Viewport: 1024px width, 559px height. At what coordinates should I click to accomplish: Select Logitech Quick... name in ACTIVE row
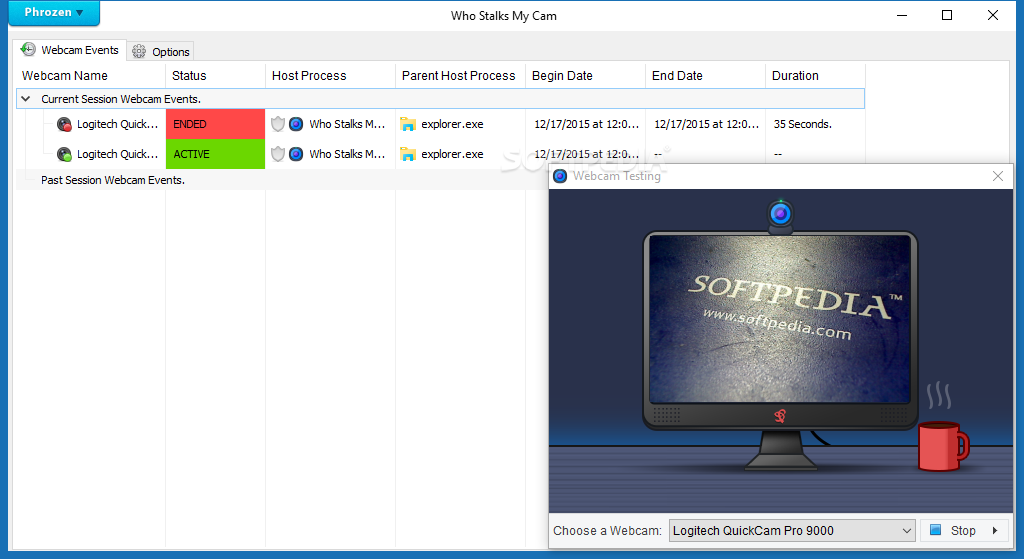pyautogui.click(x=118, y=154)
